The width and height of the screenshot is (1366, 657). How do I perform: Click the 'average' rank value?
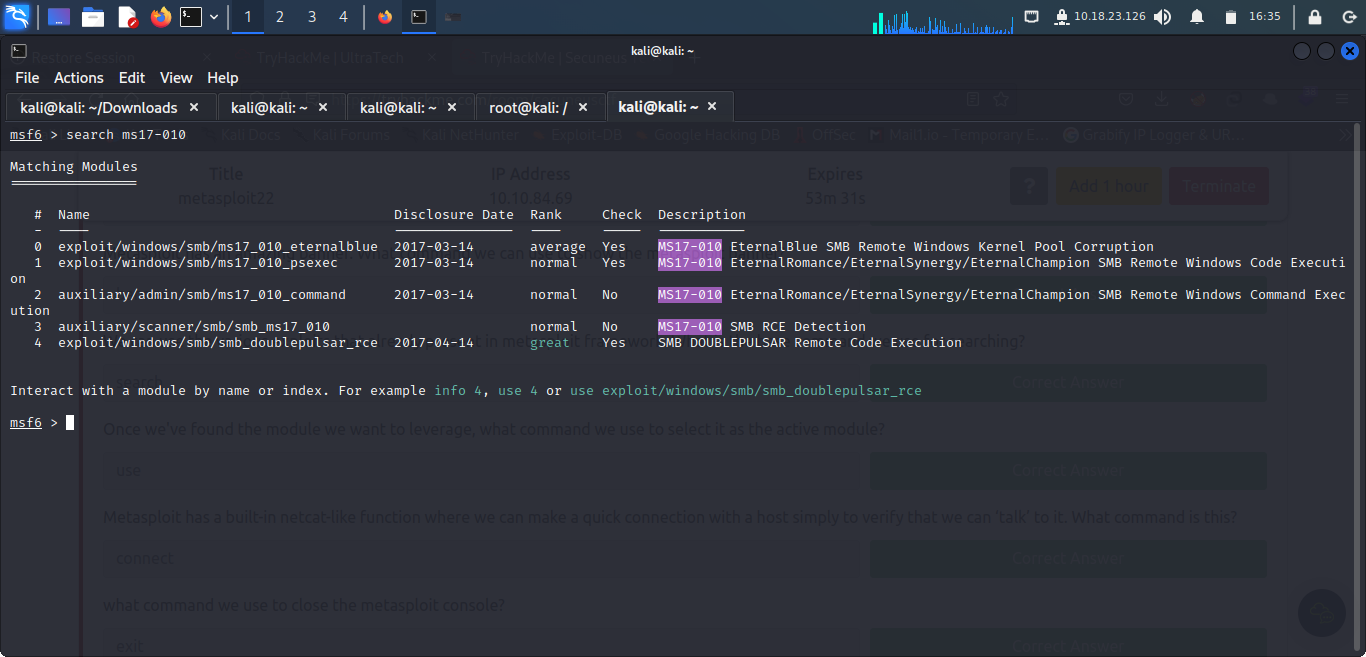point(558,247)
